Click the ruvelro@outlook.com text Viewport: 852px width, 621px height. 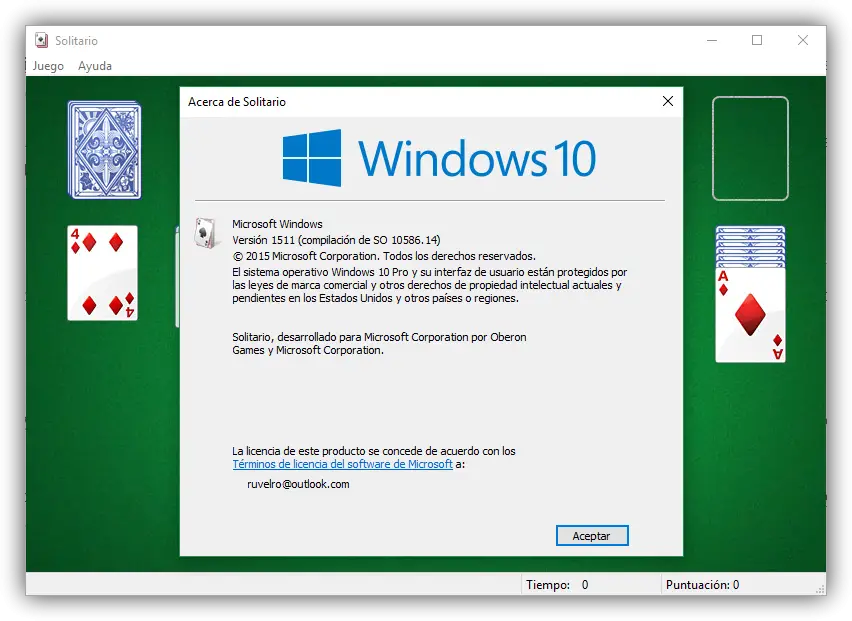[298, 484]
